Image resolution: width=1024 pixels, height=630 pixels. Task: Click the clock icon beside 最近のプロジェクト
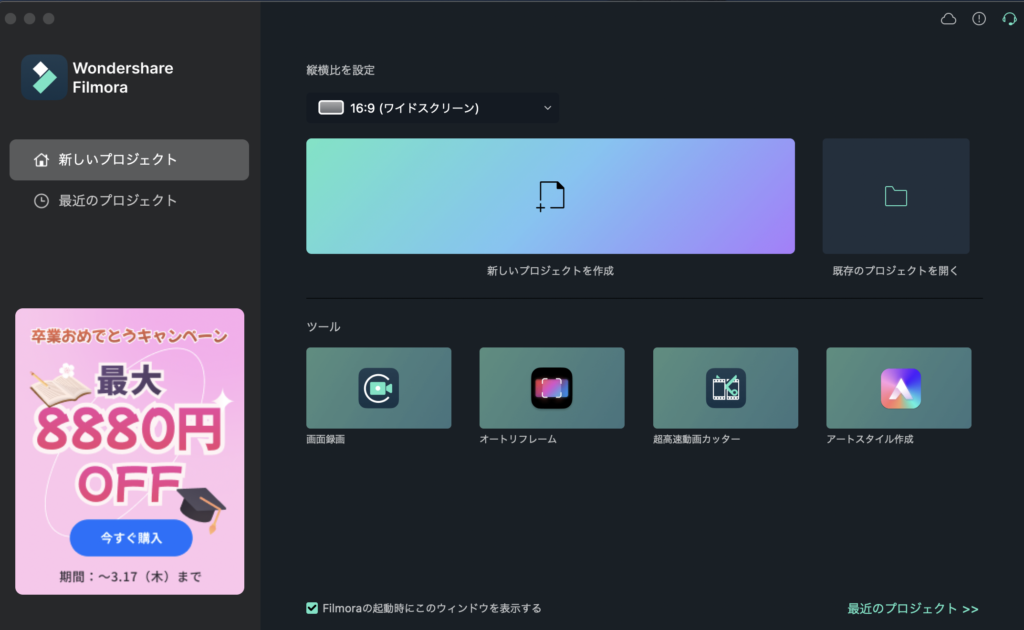[41, 201]
